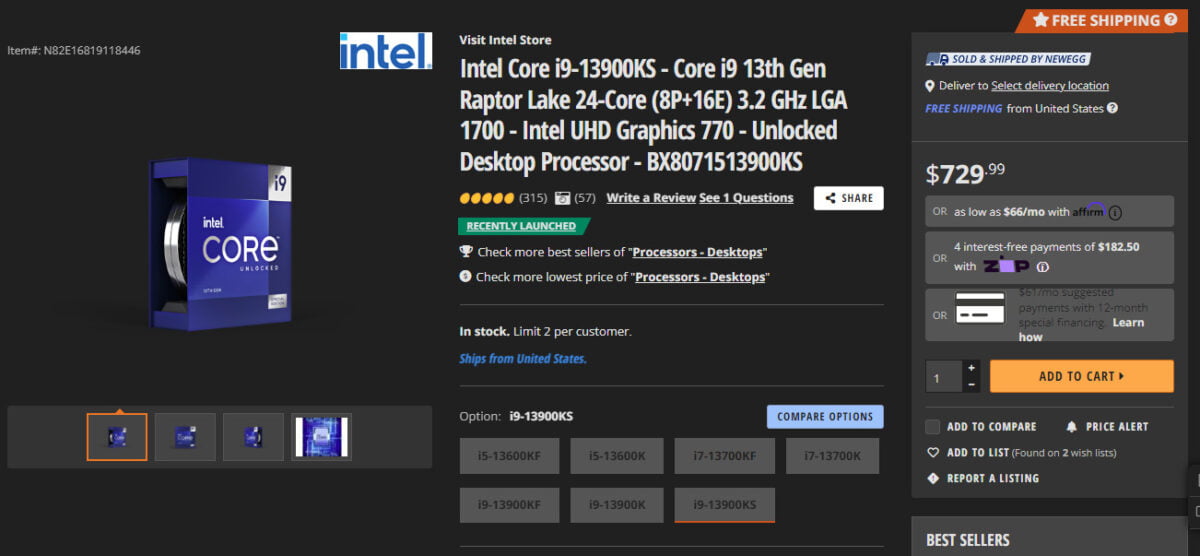Image resolution: width=1200 pixels, height=556 pixels.
Task: Click the five-star rating icons
Action: [486, 198]
